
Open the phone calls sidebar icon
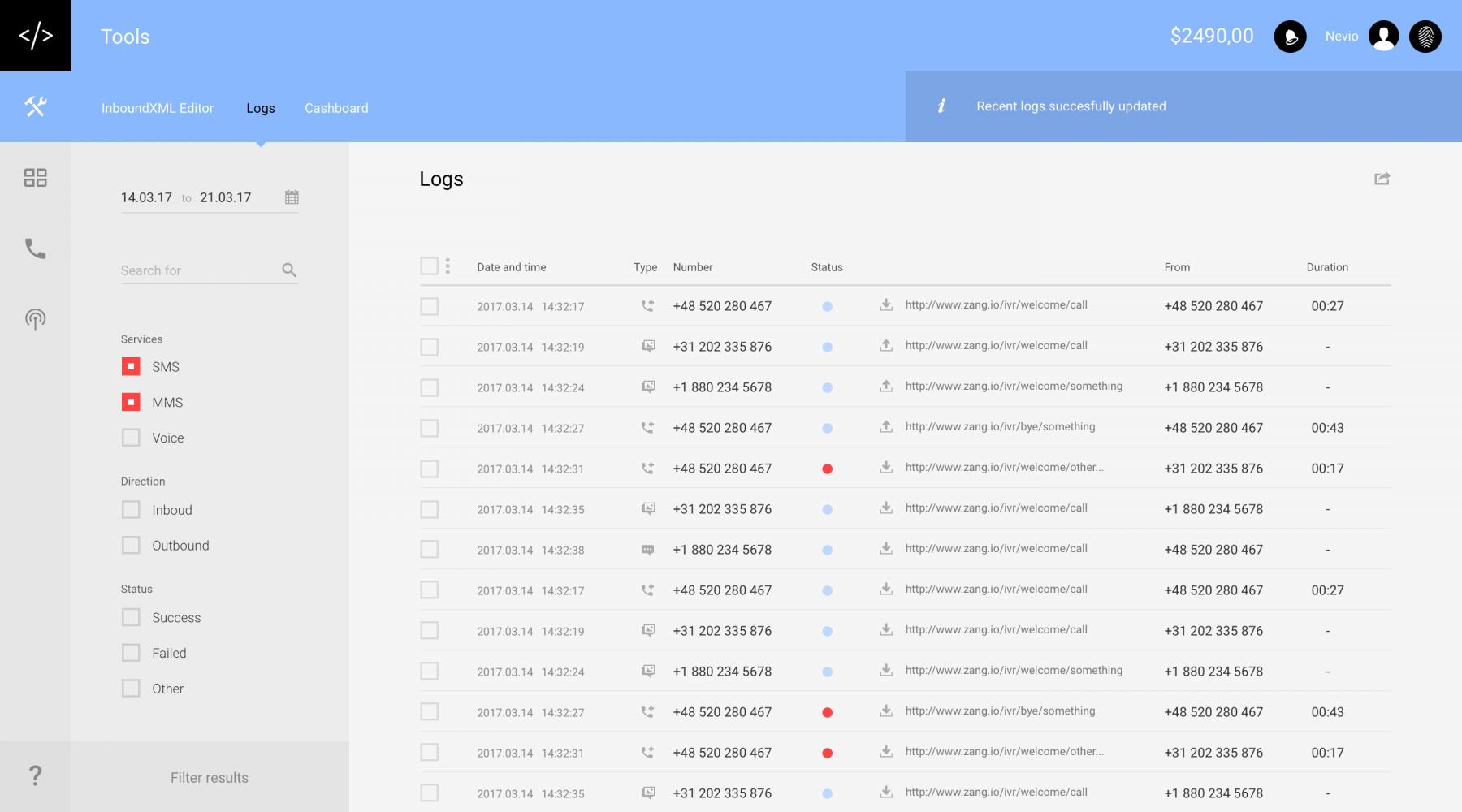click(x=36, y=248)
